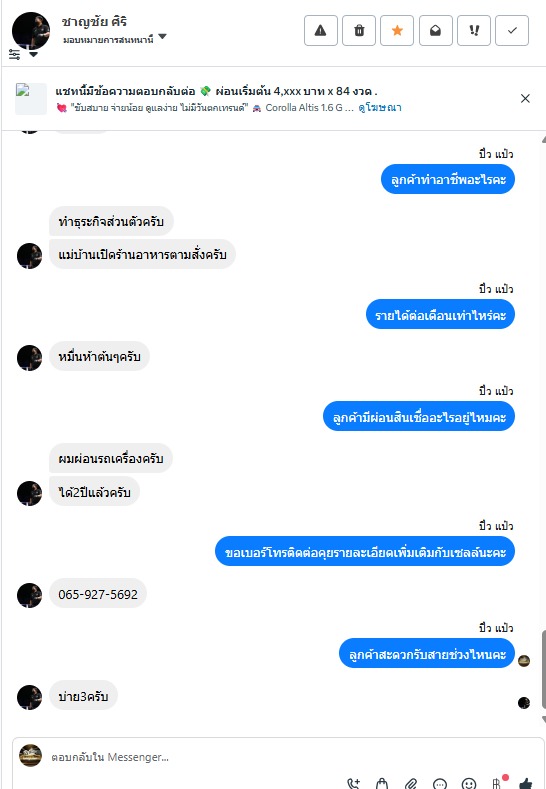This screenshot has height=789, width=546.
Task: Open the filter sliders icon under avatar
Action: tap(15, 54)
